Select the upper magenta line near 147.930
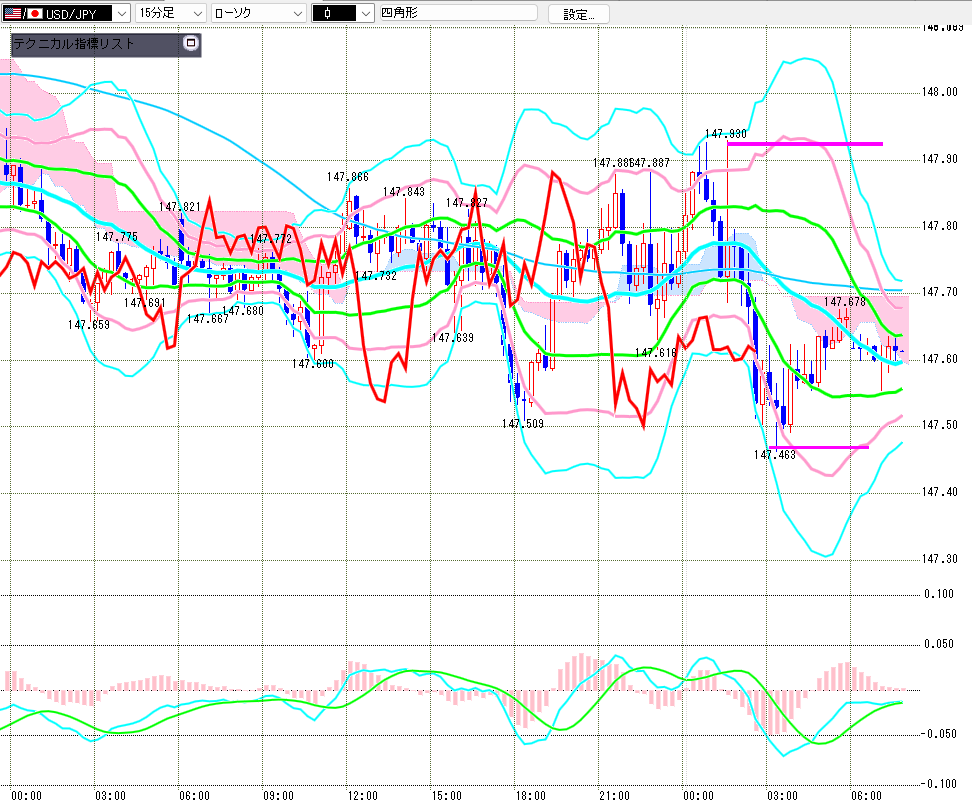 [x=805, y=144]
